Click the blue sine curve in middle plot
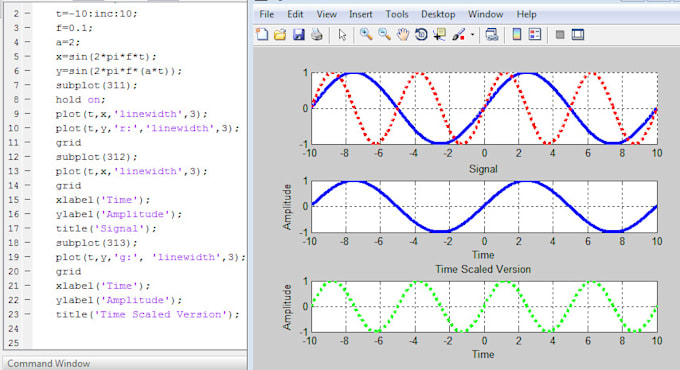The height and width of the screenshot is (370, 680). point(484,206)
